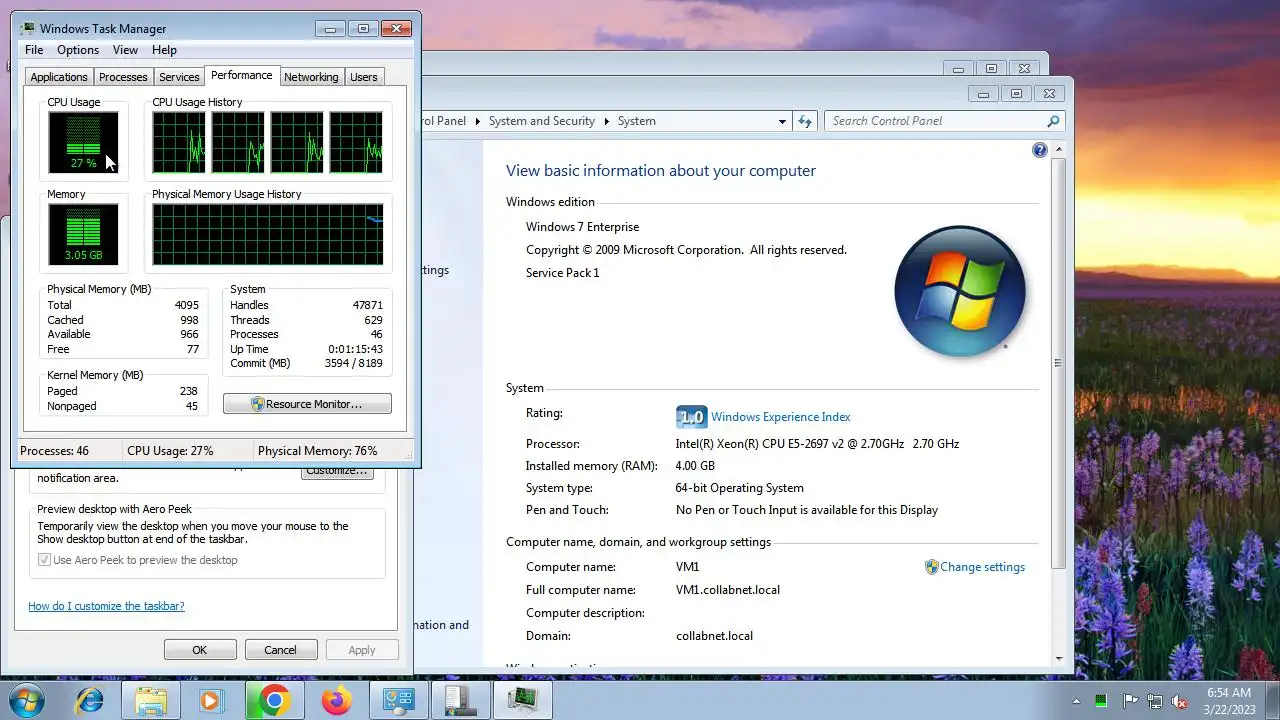Expand arrow after 'System and Security' breadcrumb

(606, 121)
